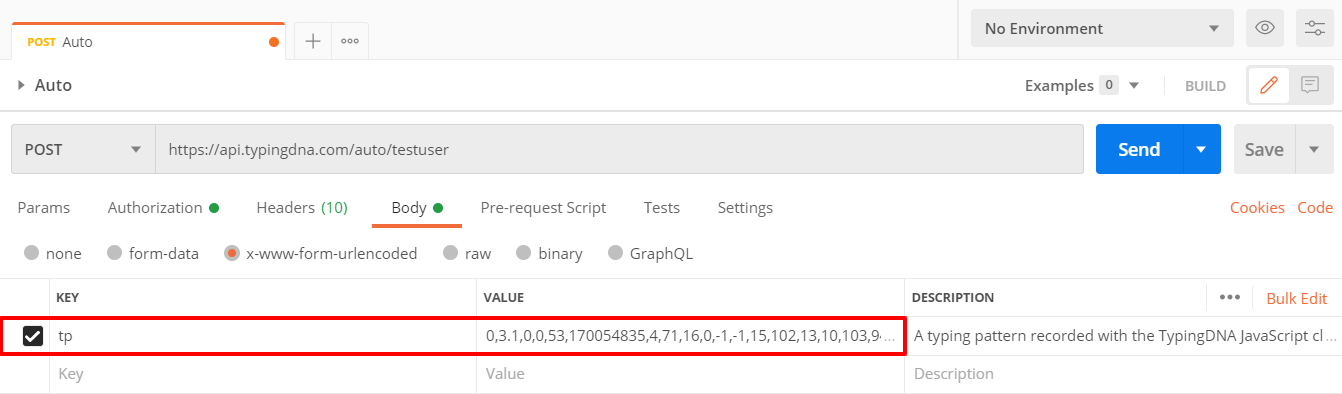Open the Bulk Edit link
This screenshot has height=394, width=1342.
[x=1297, y=298]
